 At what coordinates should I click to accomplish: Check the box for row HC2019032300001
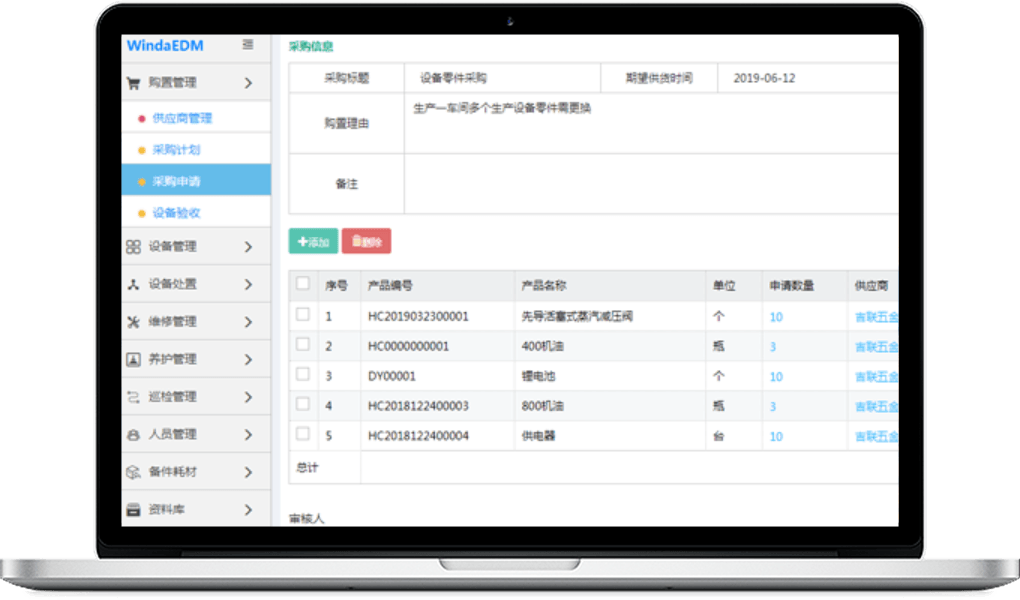click(x=303, y=315)
